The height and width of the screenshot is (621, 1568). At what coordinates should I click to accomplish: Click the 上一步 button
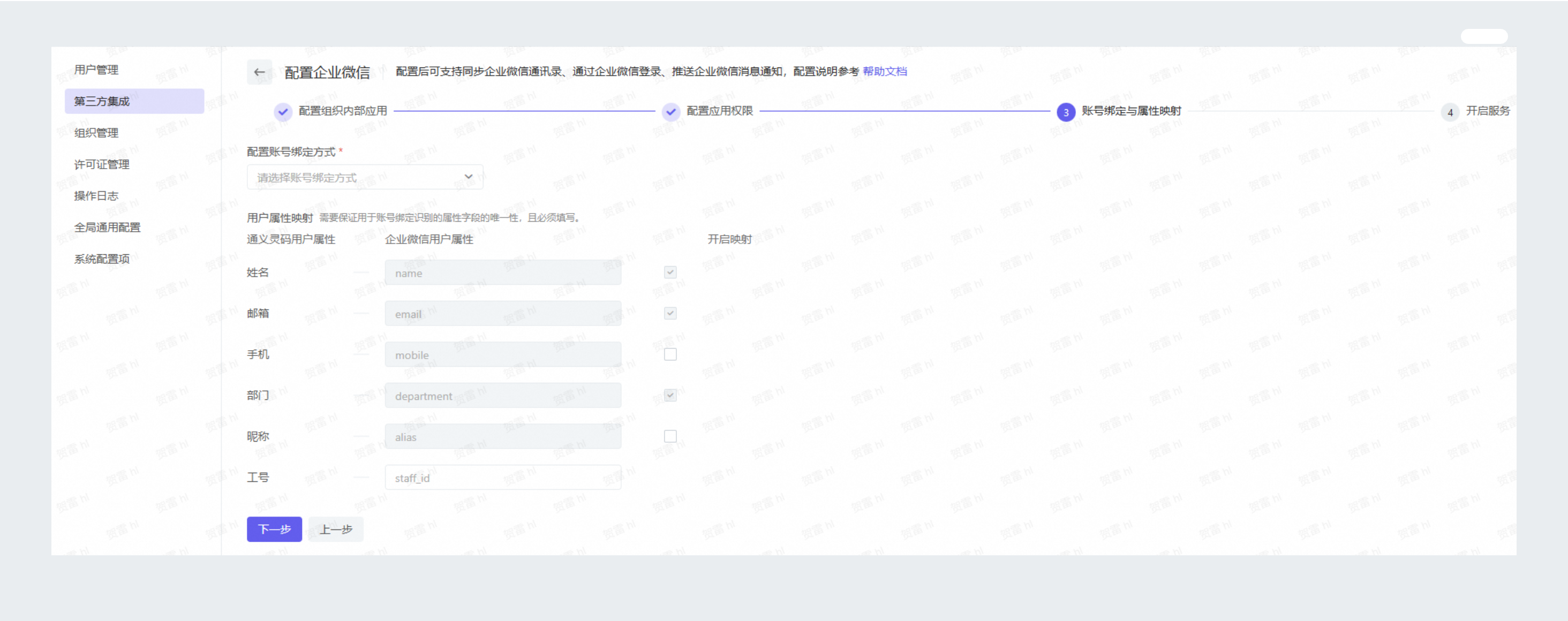click(336, 529)
